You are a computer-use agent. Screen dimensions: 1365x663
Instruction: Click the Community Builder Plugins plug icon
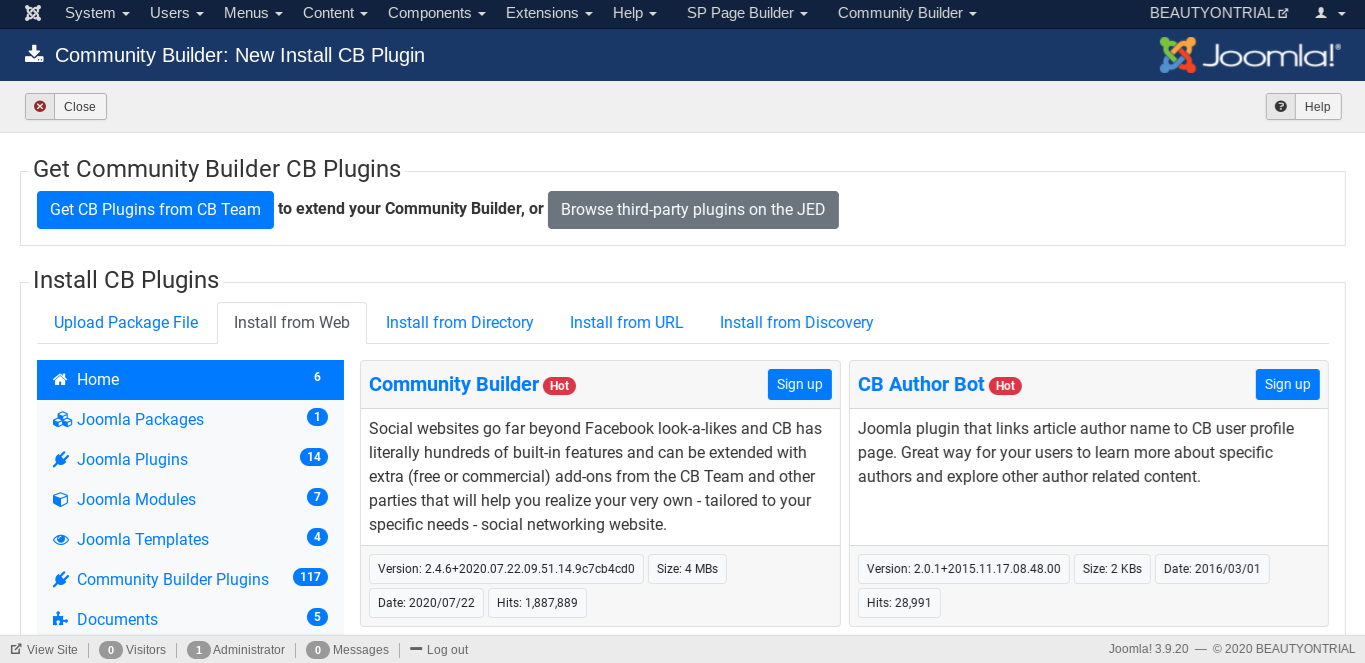[x=61, y=579]
